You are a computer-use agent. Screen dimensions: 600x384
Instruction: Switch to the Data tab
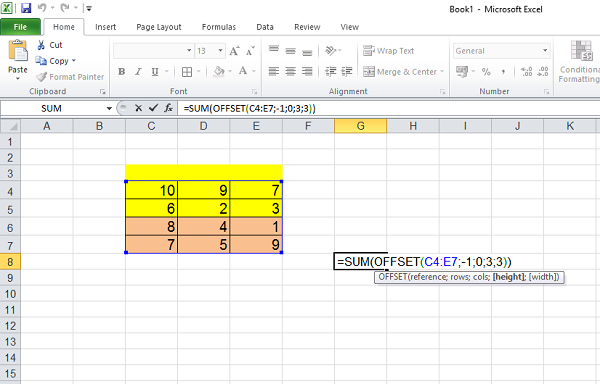pos(265,27)
